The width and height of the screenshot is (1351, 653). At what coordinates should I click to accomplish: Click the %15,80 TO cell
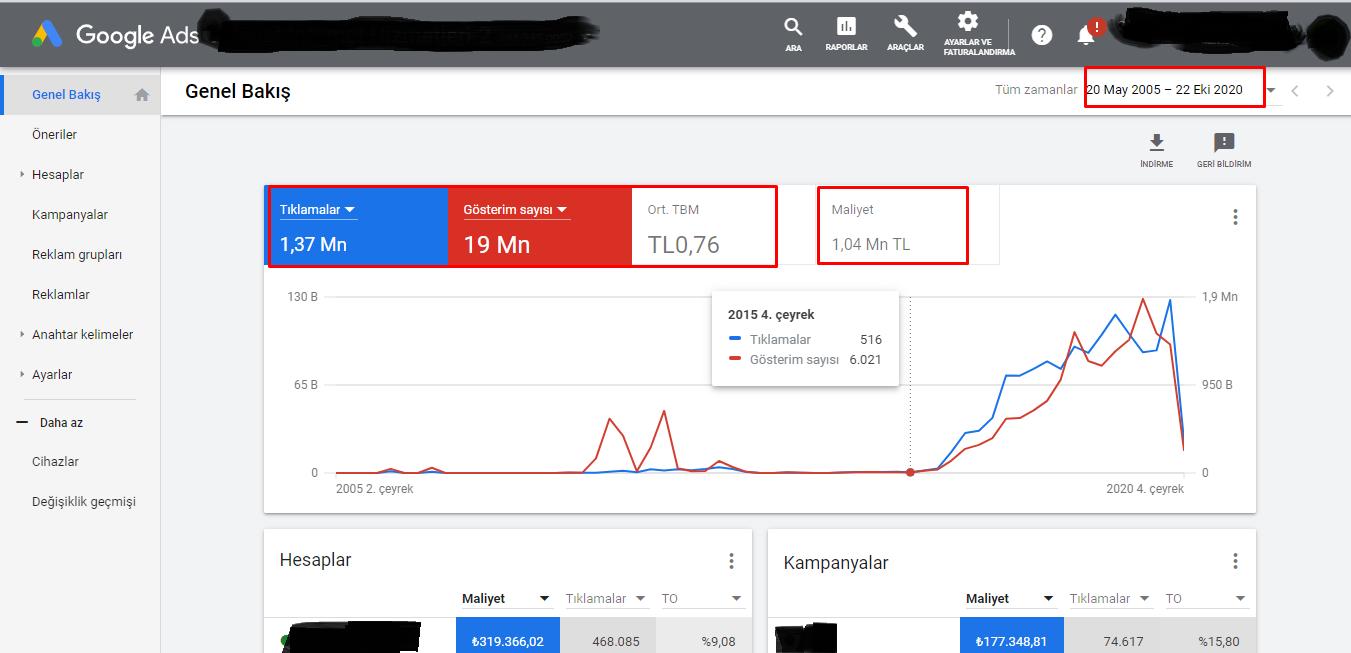(x=1208, y=635)
